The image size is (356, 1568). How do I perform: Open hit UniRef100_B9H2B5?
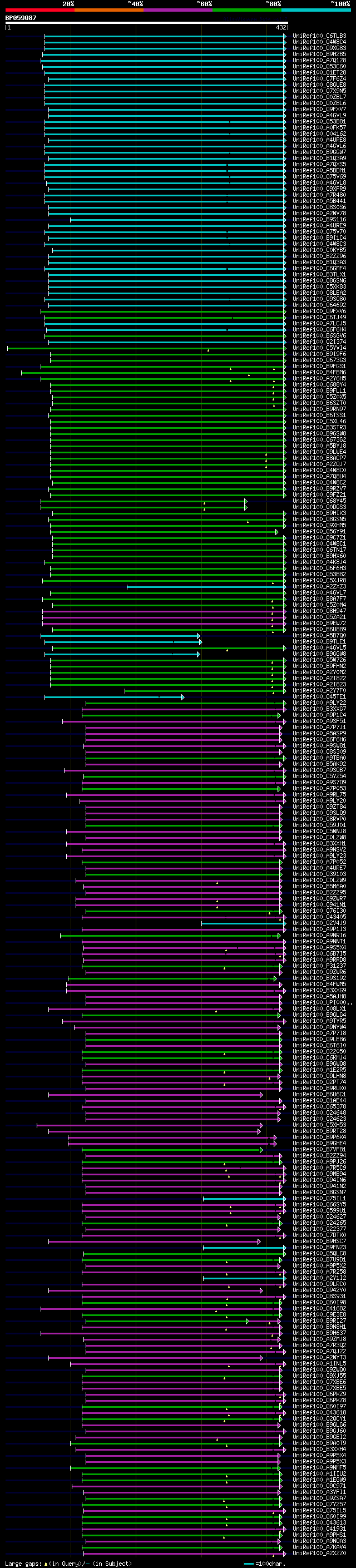pyautogui.click(x=319, y=54)
